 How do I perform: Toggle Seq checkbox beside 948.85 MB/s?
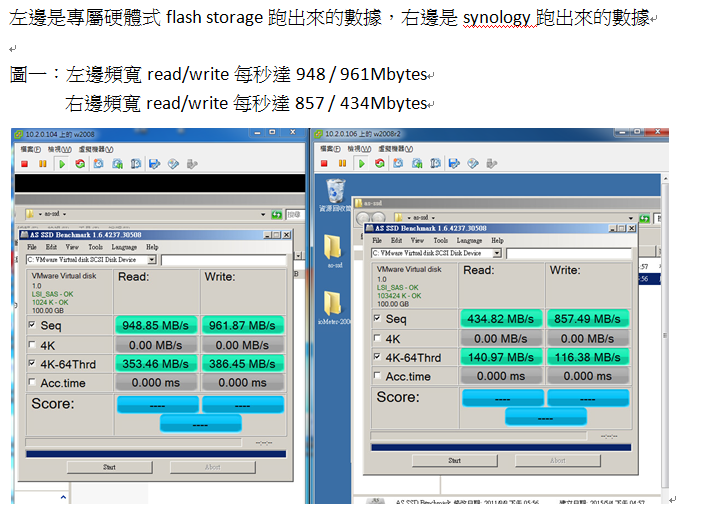(32, 324)
